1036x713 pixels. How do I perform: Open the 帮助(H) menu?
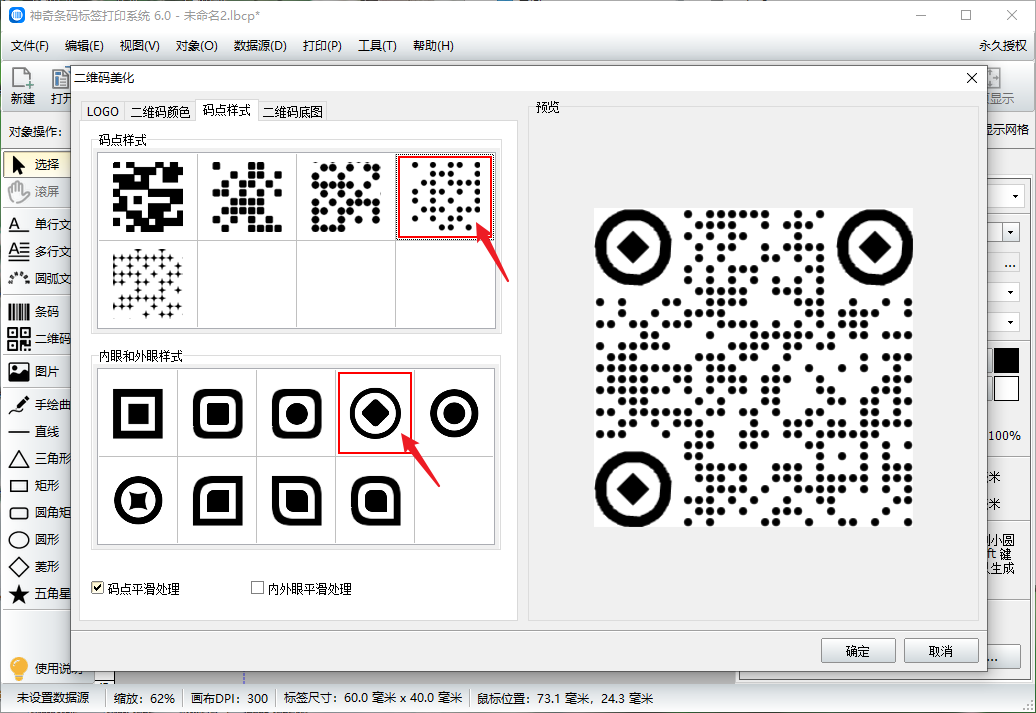pyautogui.click(x=433, y=46)
